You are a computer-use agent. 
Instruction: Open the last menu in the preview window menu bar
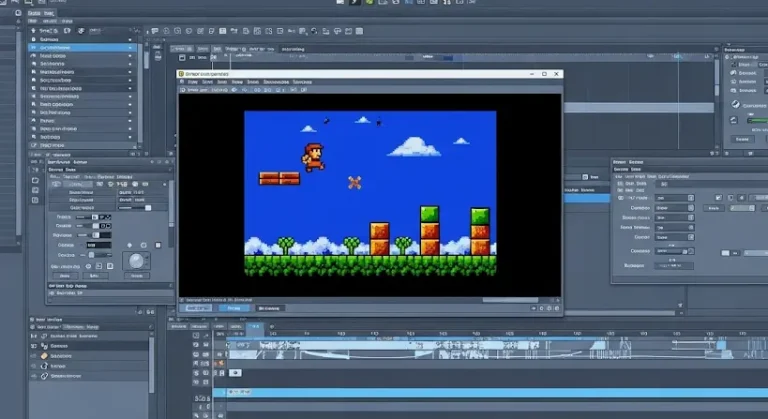(x=302, y=82)
